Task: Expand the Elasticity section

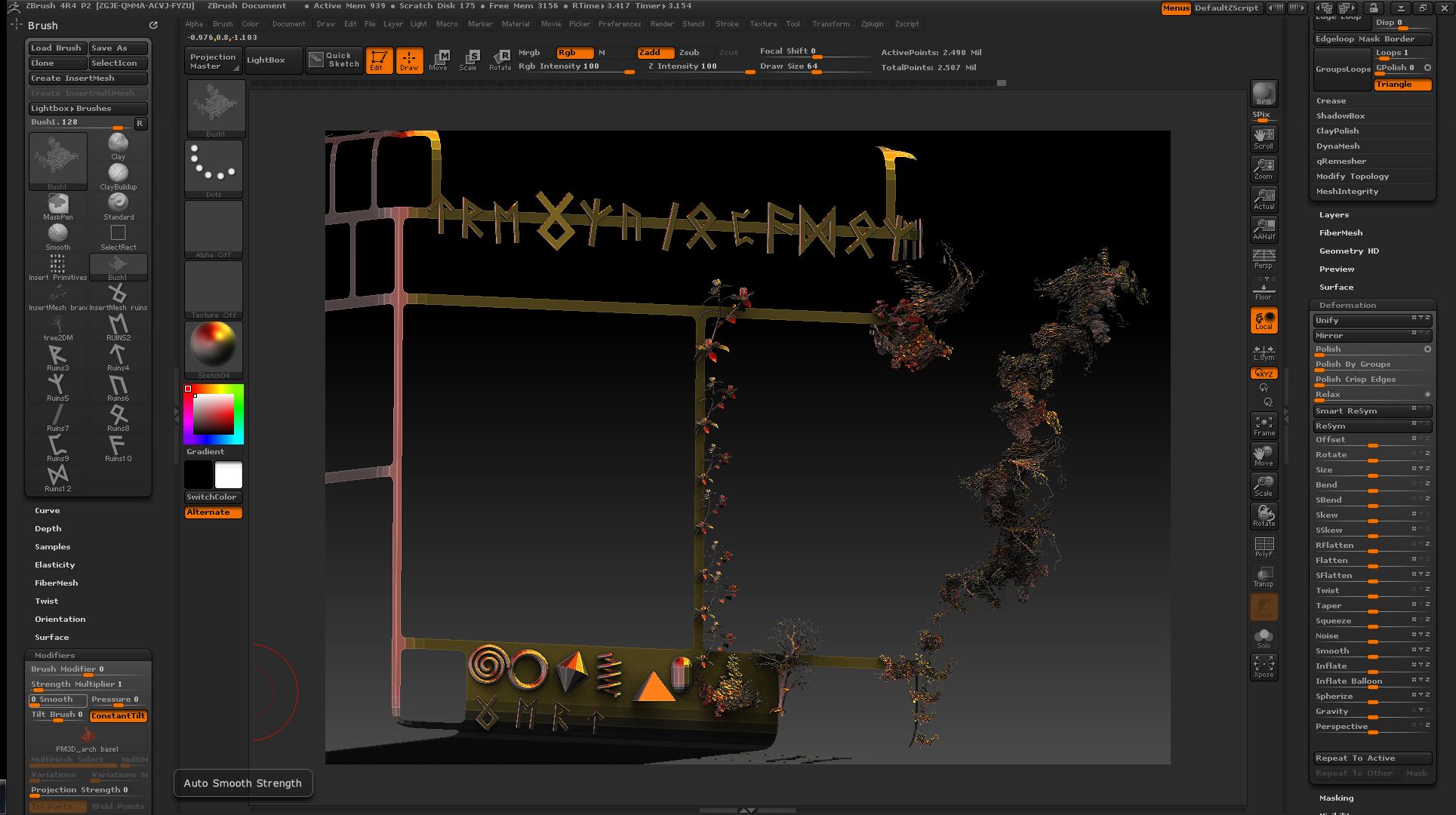Action: [54, 565]
